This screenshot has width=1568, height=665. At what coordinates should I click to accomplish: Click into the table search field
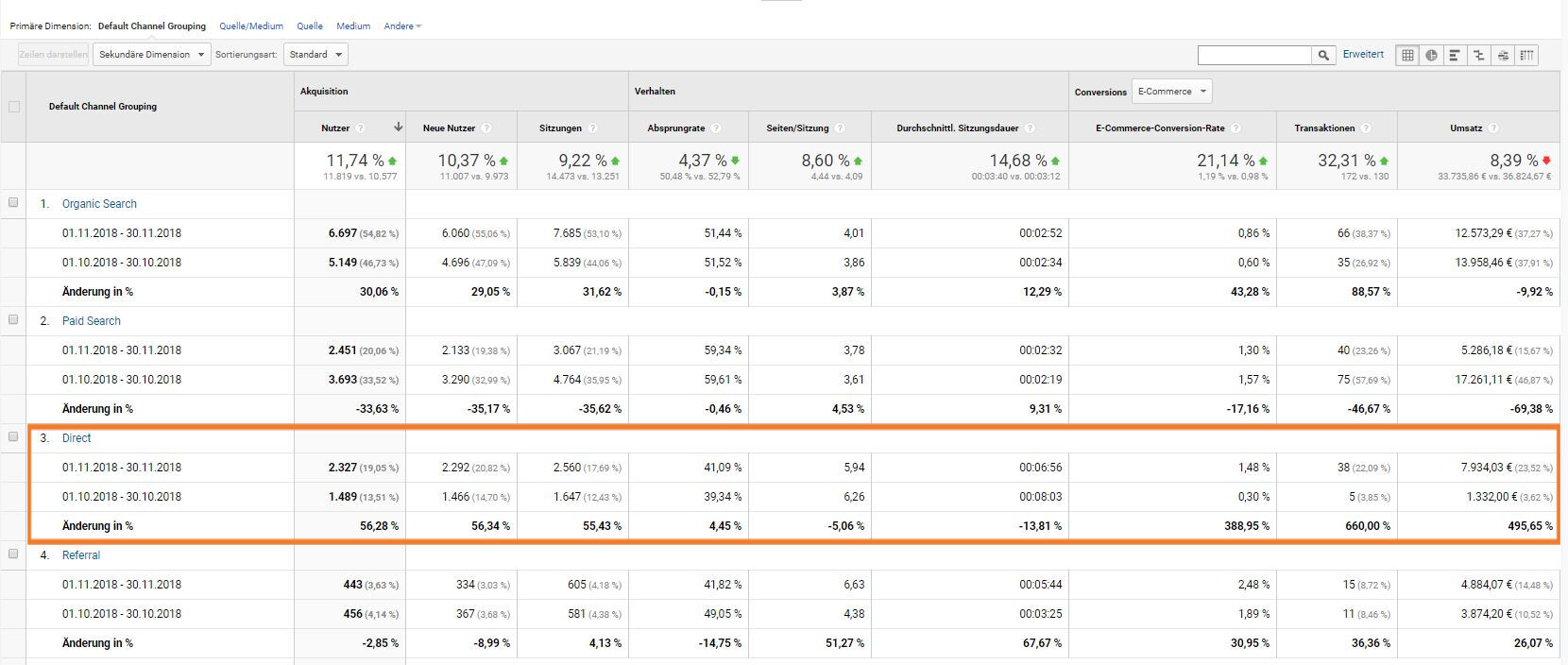1253,56
